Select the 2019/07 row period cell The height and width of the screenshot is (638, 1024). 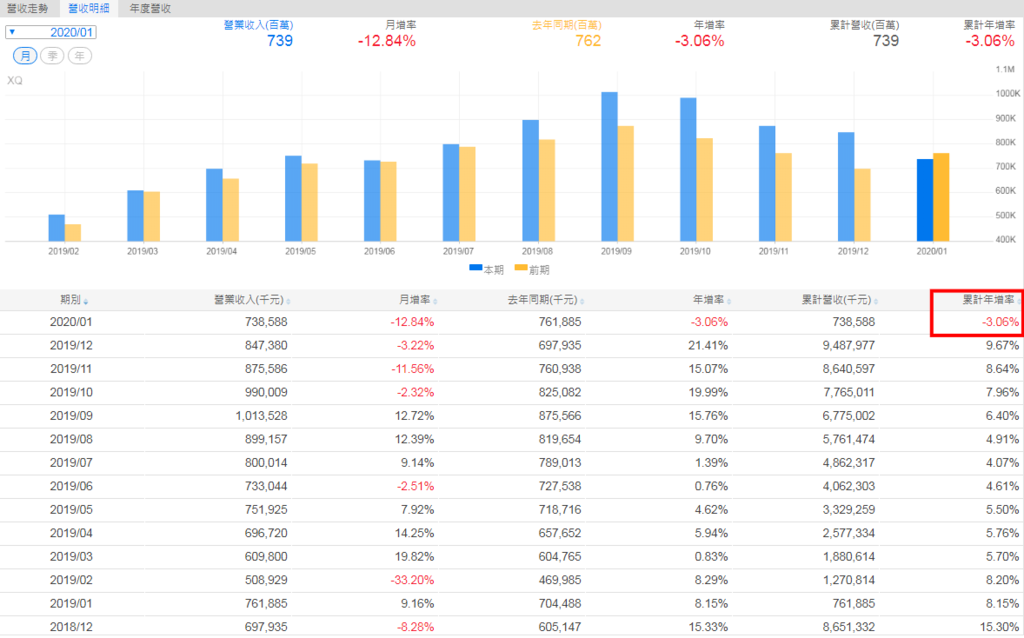pos(71,463)
